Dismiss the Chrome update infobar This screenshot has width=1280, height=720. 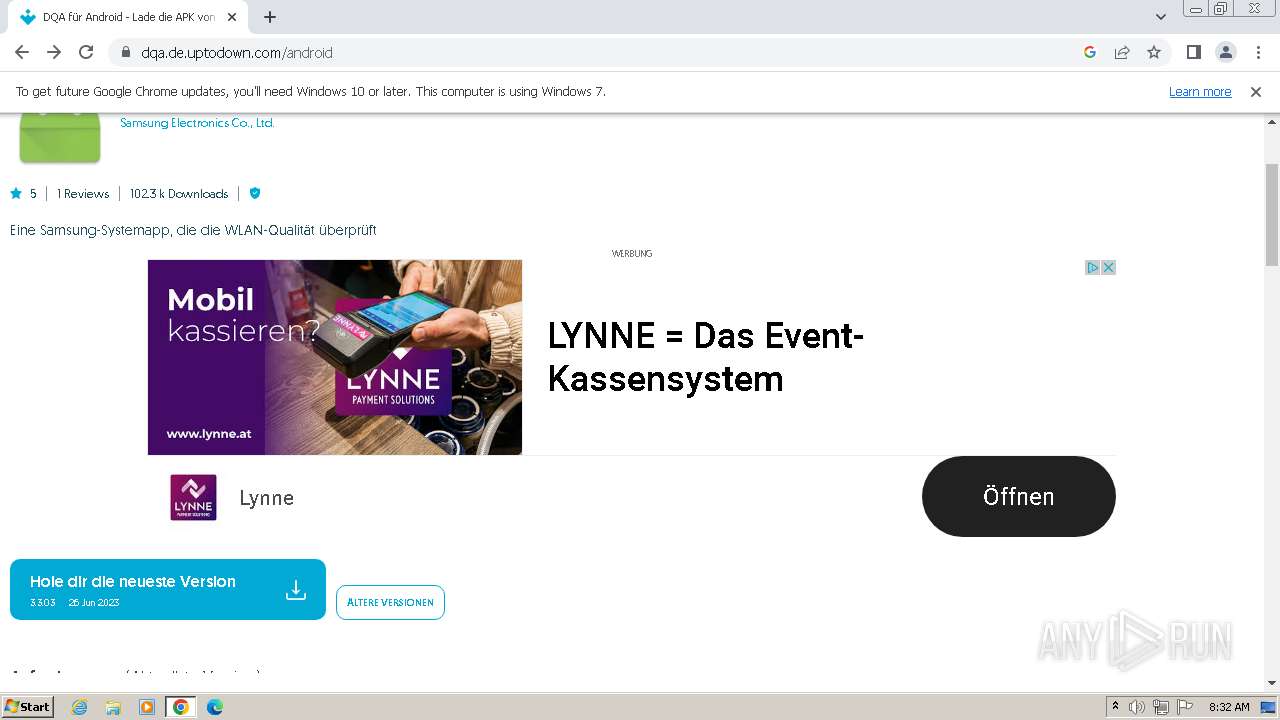pos(1256,91)
